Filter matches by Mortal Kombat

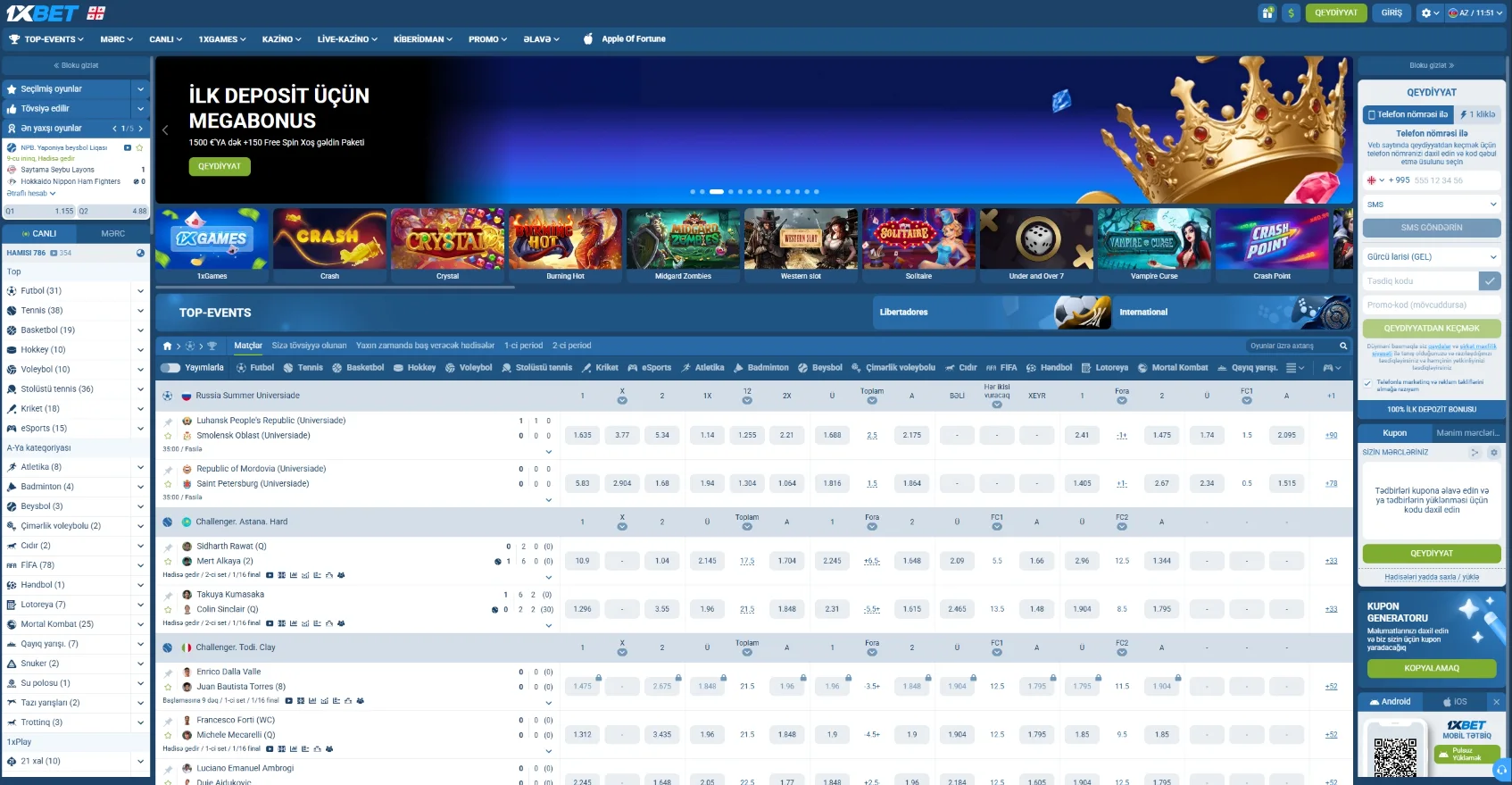click(1172, 368)
